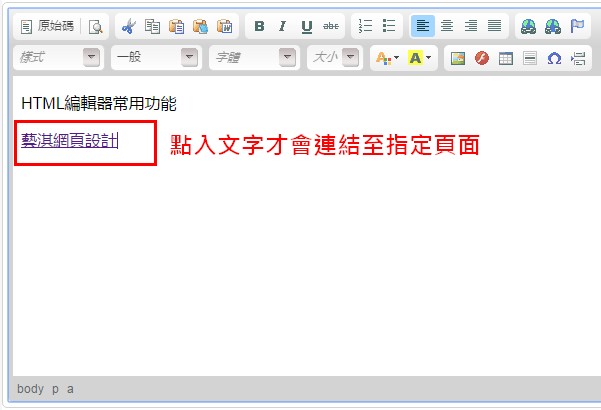Open the 大小 font size dropdown

(335, 57)
